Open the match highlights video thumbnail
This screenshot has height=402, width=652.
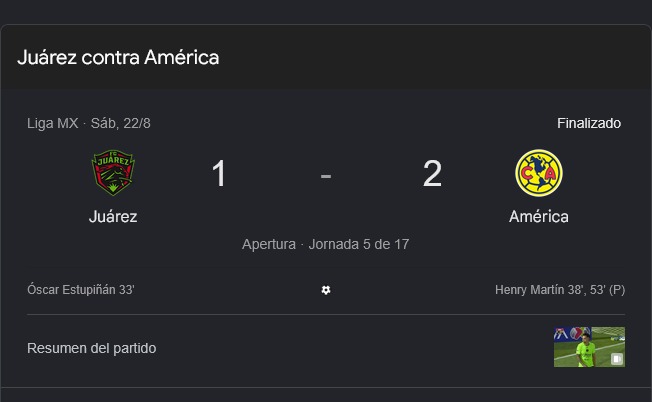coord(589,347)
